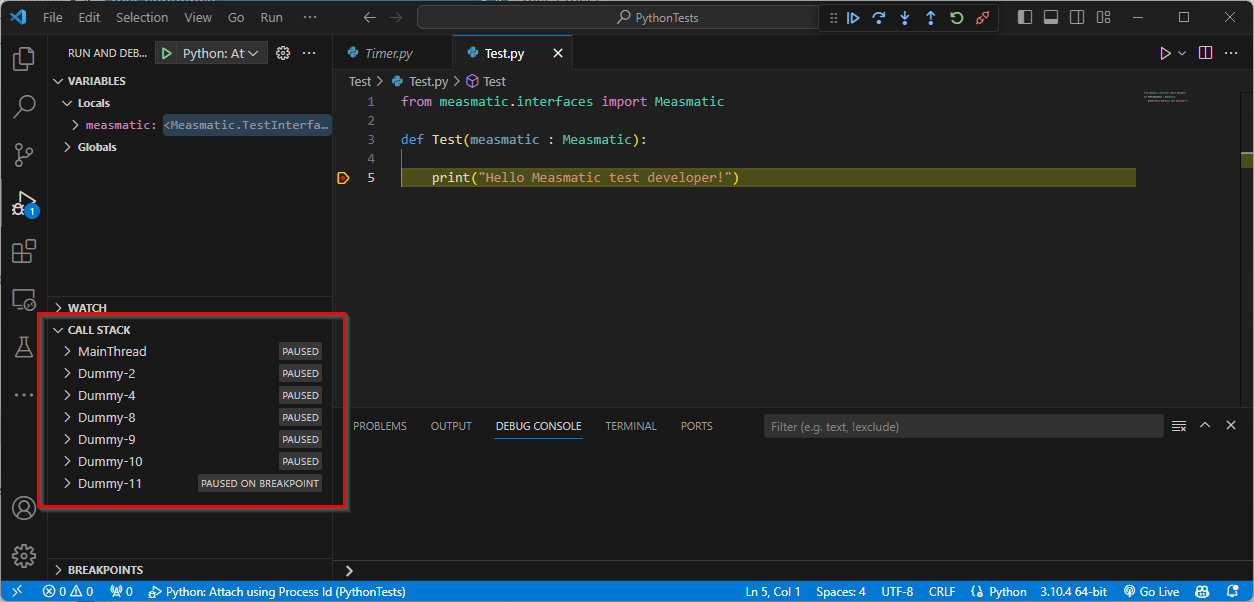Viewport: 1254px width, 602px height.
Task: Open the Explorer view in activity bar
Action: [x=24, y=58]
